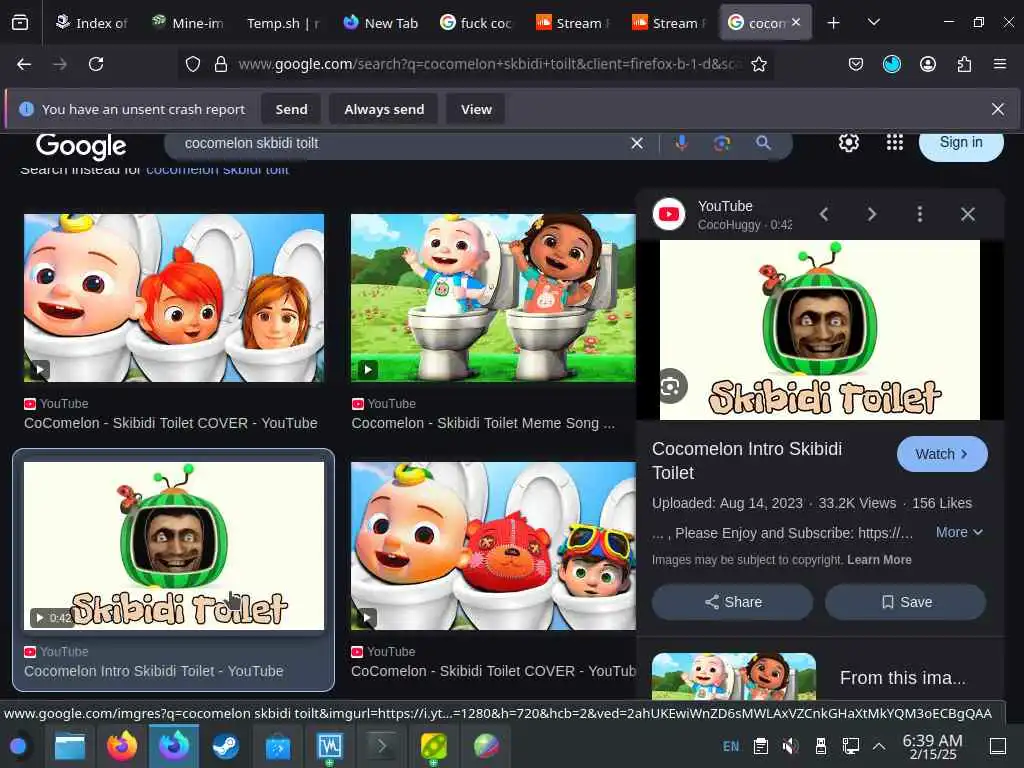
Task: Open the file manager in taskbar
Action: click(70, 746)
